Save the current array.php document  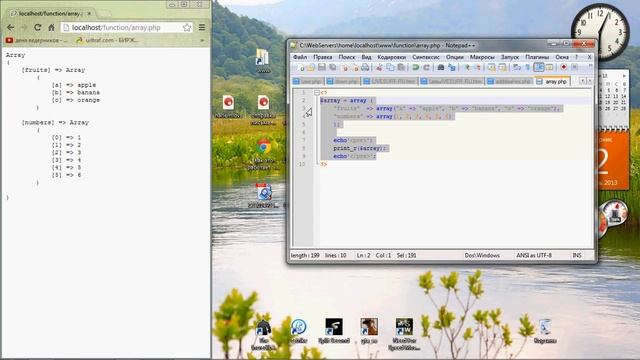(x=322, y=67)
